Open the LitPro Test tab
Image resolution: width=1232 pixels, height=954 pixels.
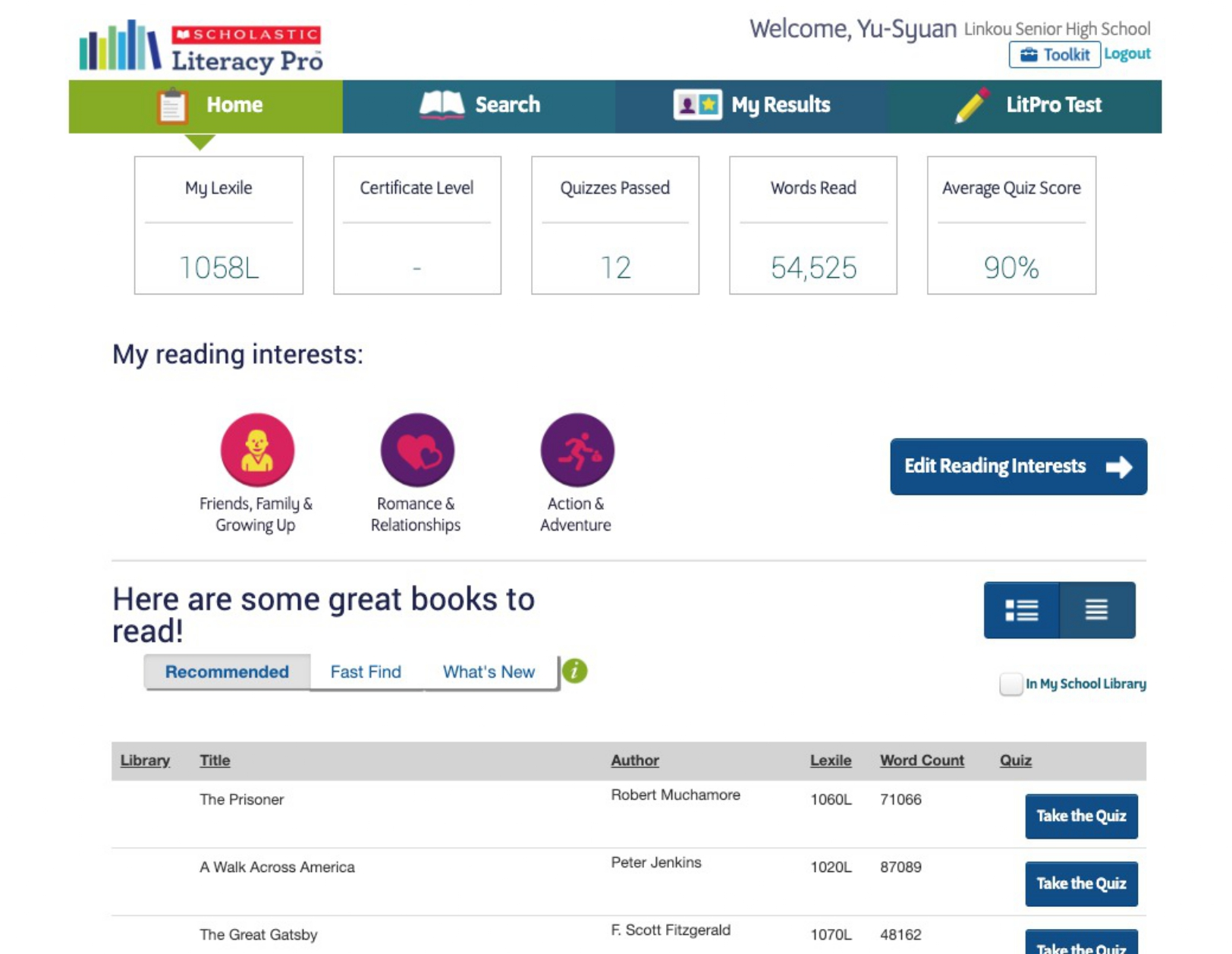1024,106
